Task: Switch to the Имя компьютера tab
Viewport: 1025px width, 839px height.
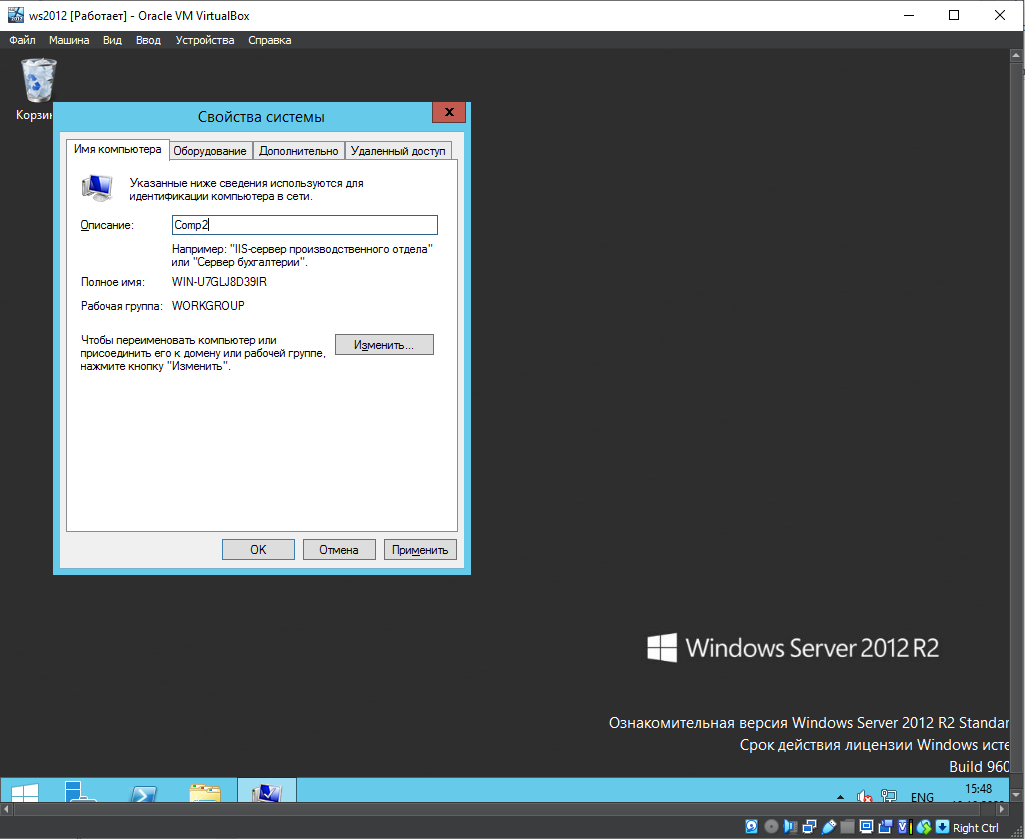Action: [118, 149]
